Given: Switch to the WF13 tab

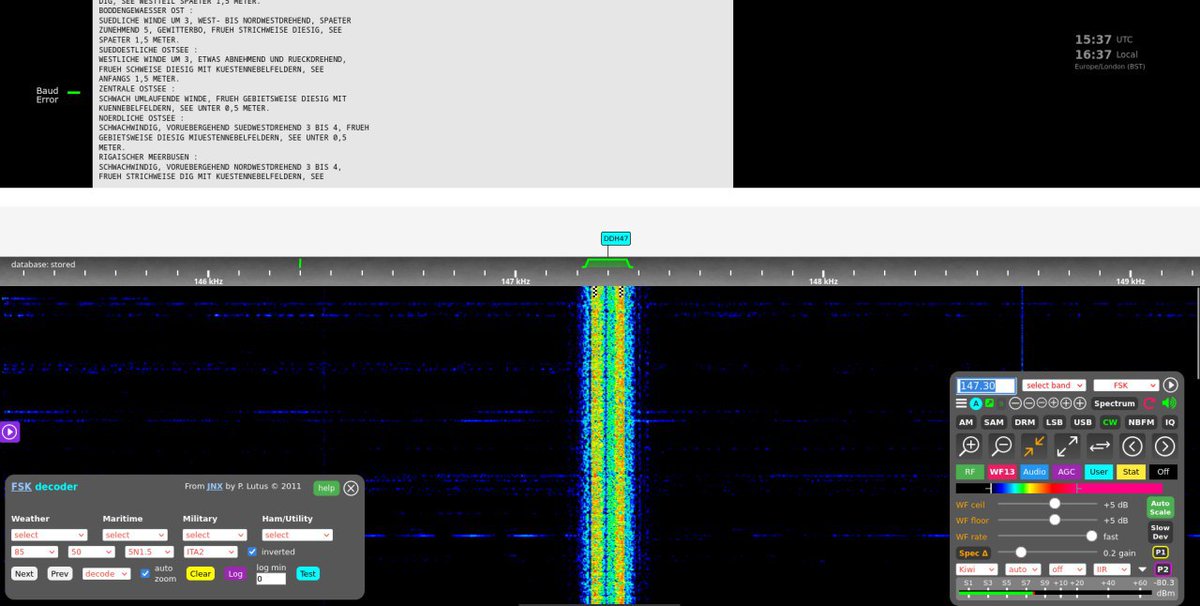Looking at the screenshot, I should [x=1002, y=472].
